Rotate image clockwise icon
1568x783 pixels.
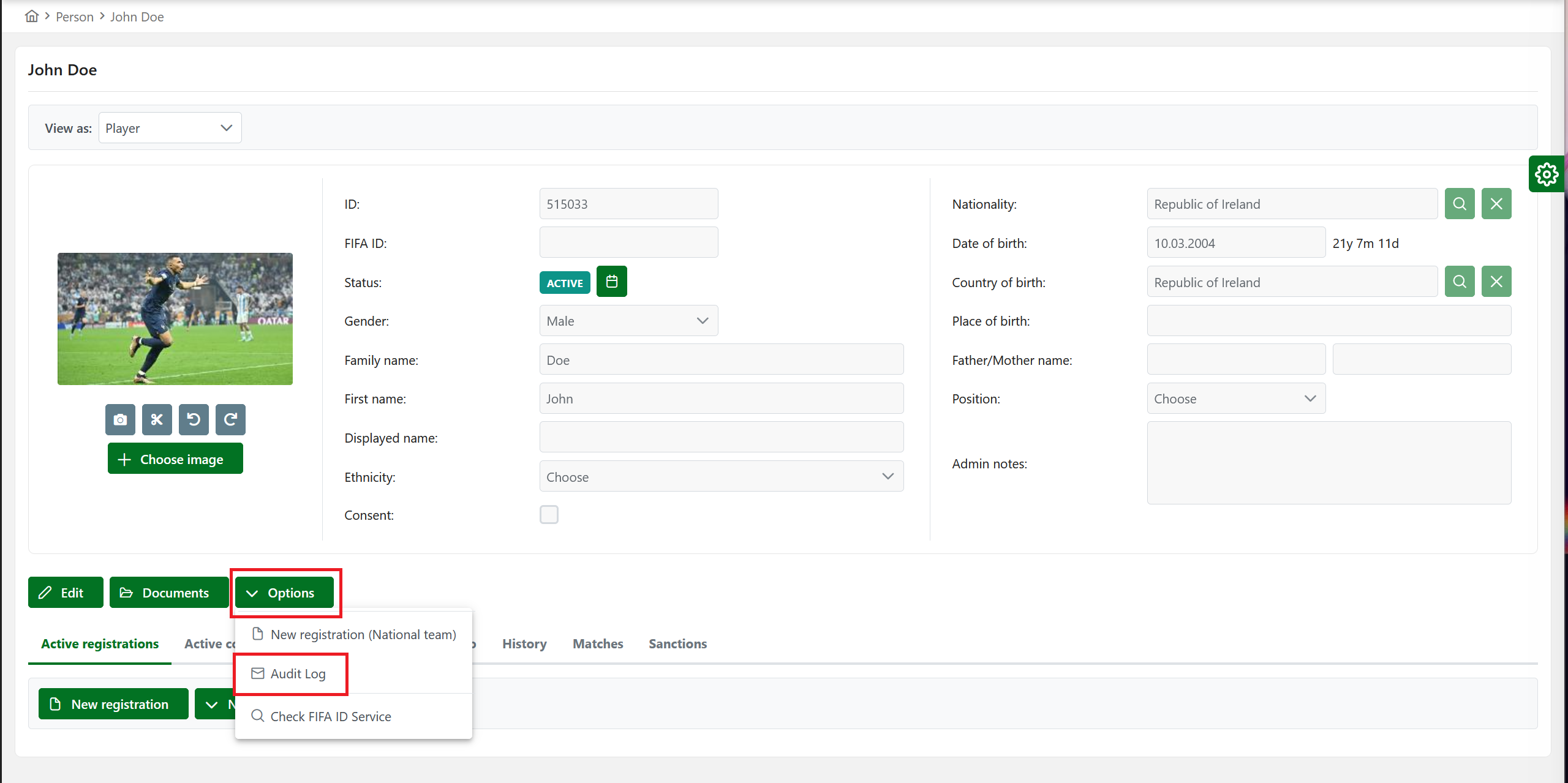(230, 419)
